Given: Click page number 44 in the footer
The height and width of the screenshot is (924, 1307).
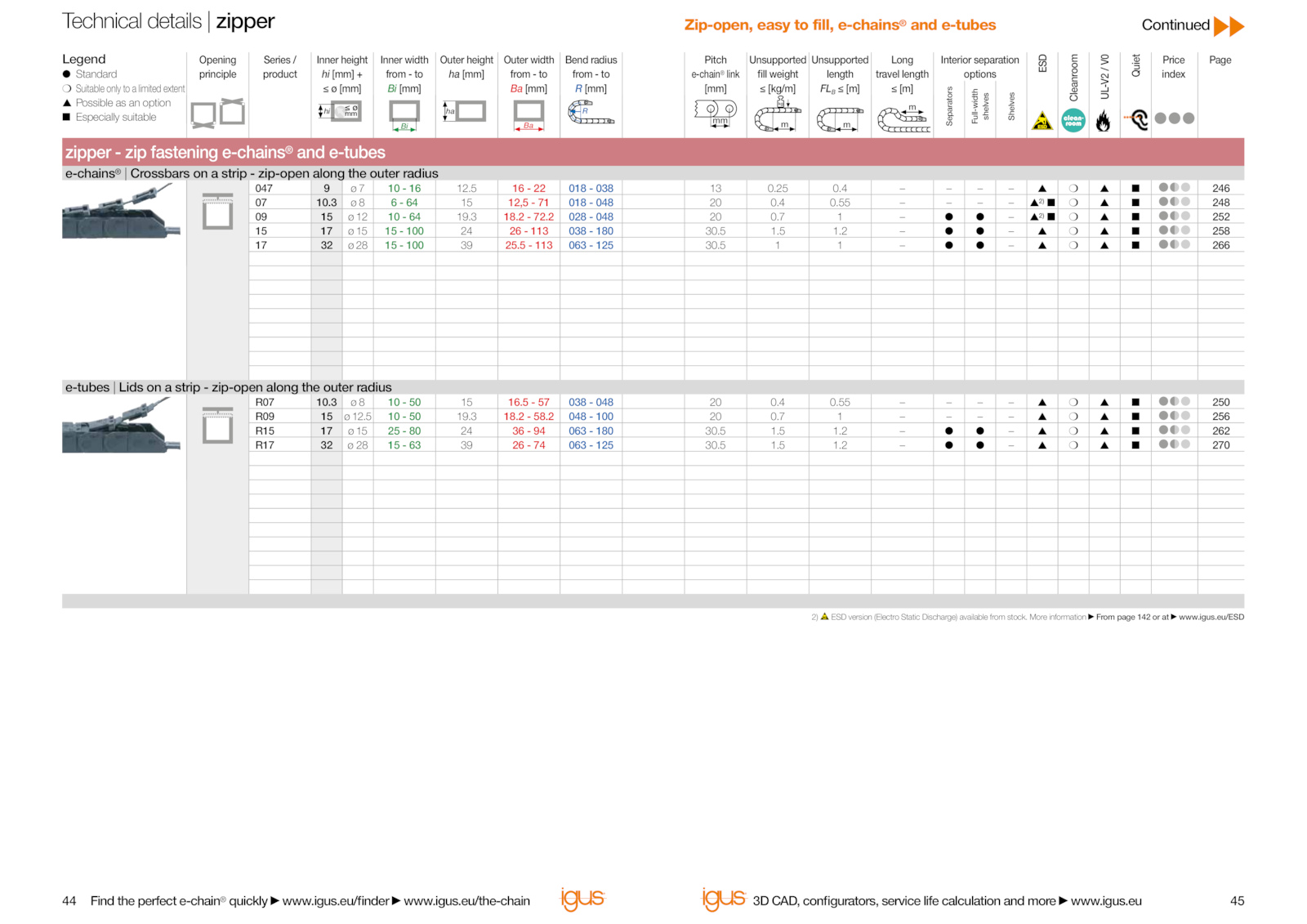Looking at the screenshot, I should tap(69, 901).
